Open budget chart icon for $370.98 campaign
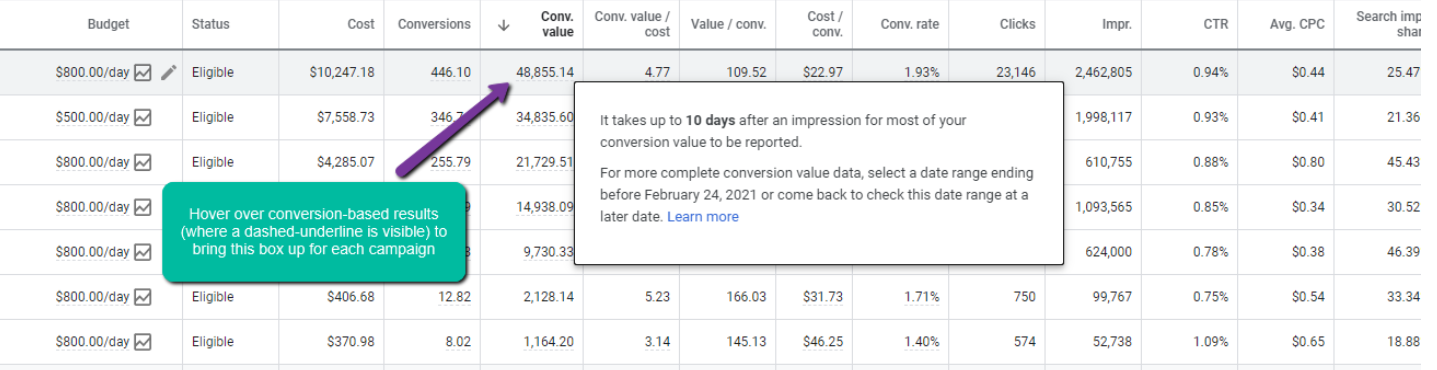The width and height of the screenshot is (1437, 370). [x=143, y=342]
